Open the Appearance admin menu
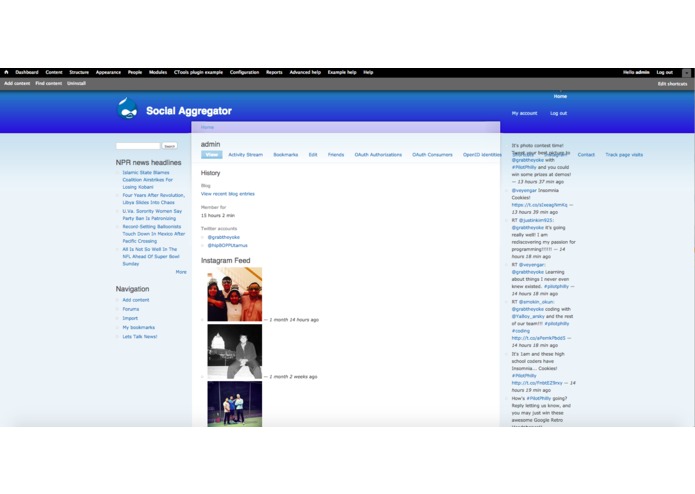This screenshot has width=695, height=494. (108, 72)
